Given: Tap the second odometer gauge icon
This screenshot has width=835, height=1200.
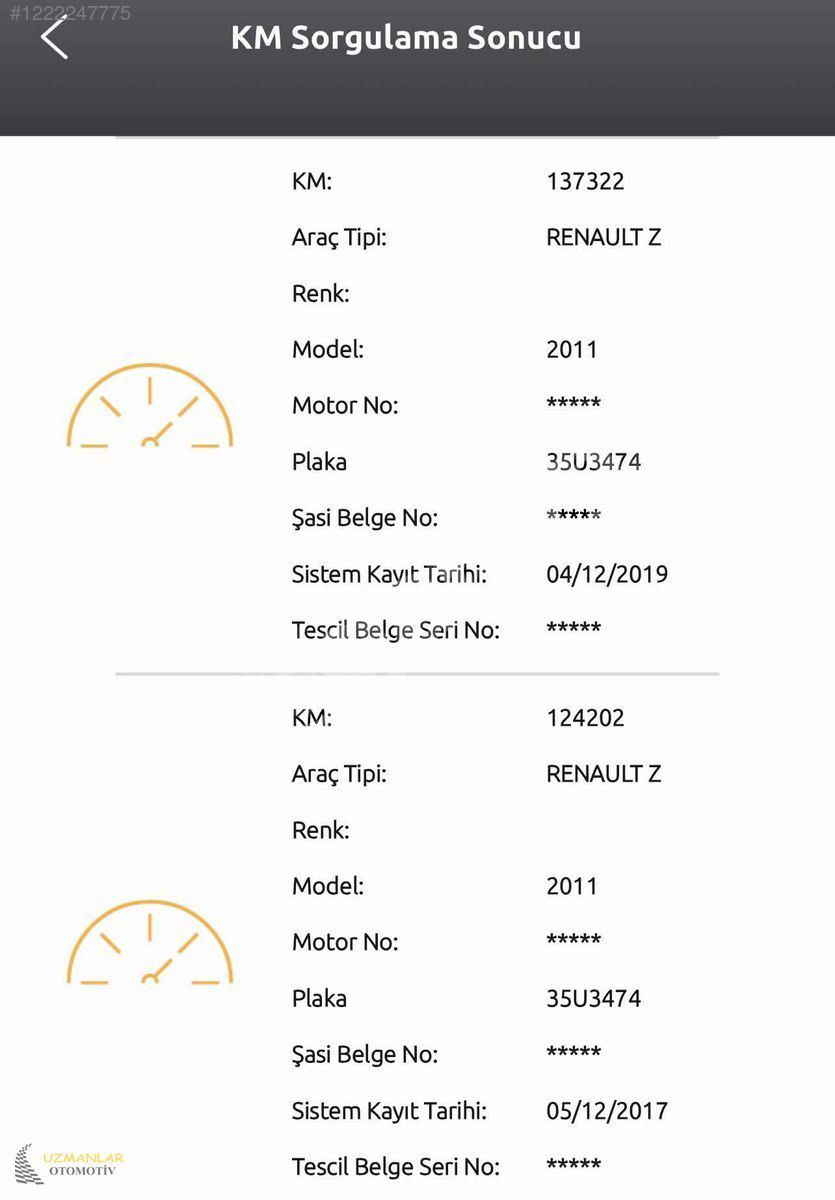Looking at the screenshot, I should [149, 941].
